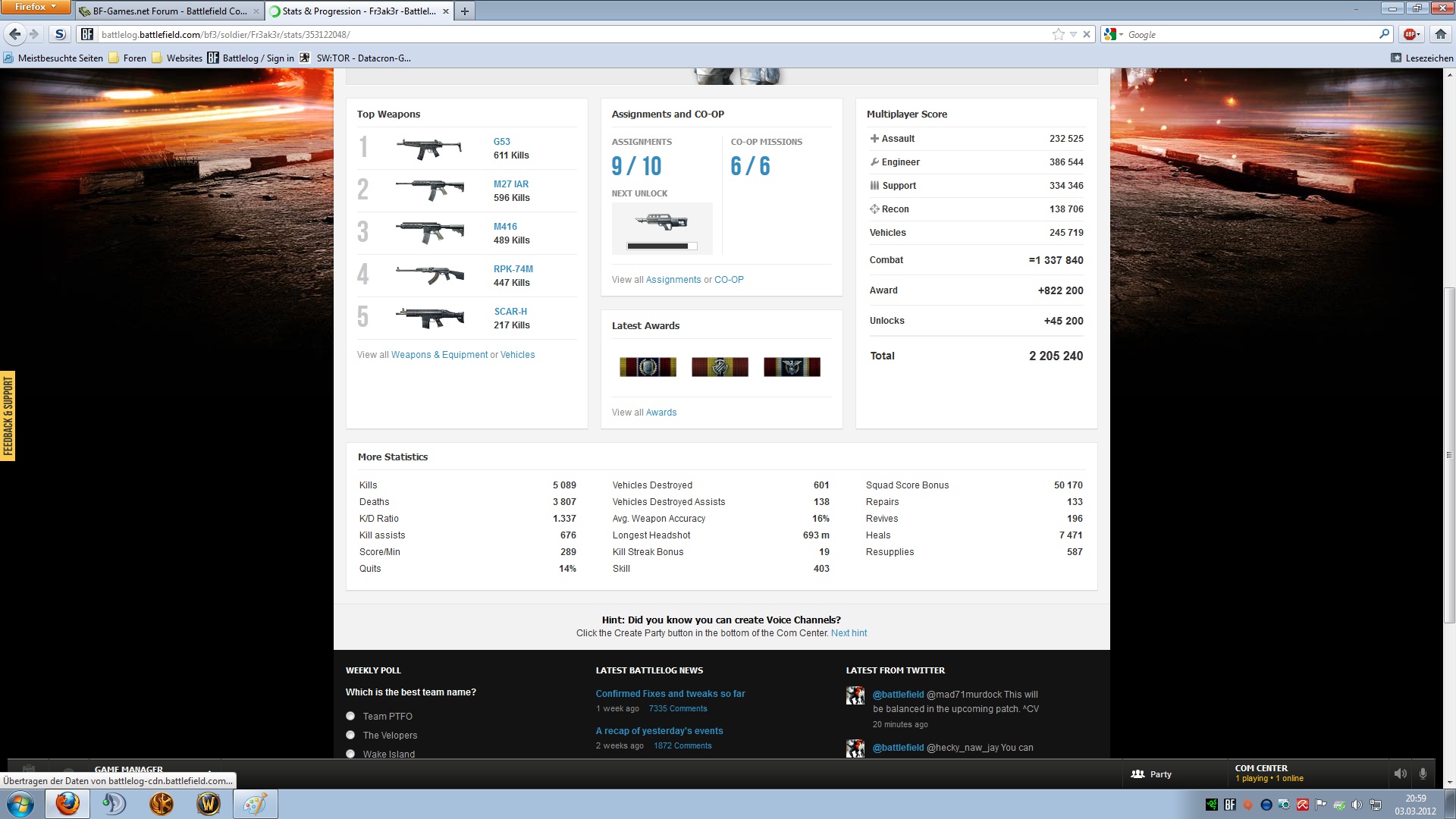Click the Next hint link
The image size is (1456, 819).
[x=849, y=633]
